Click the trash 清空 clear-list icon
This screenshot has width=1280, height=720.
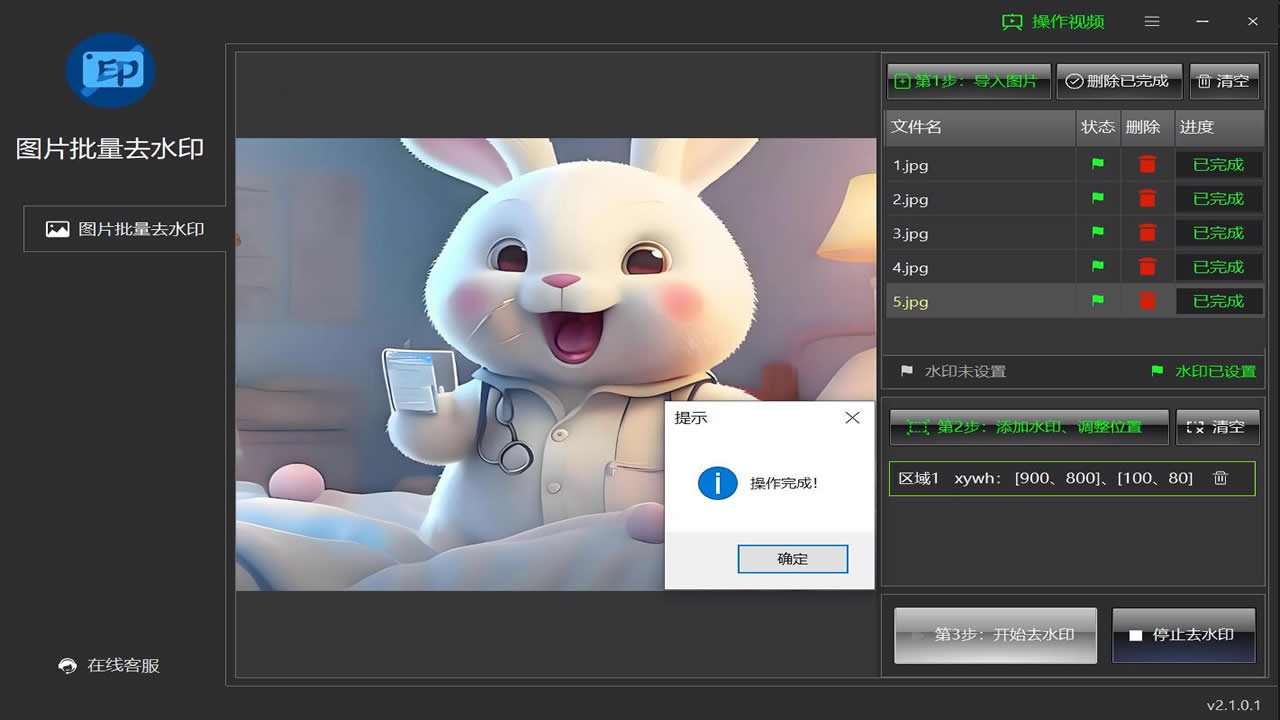pos(1205,82)
